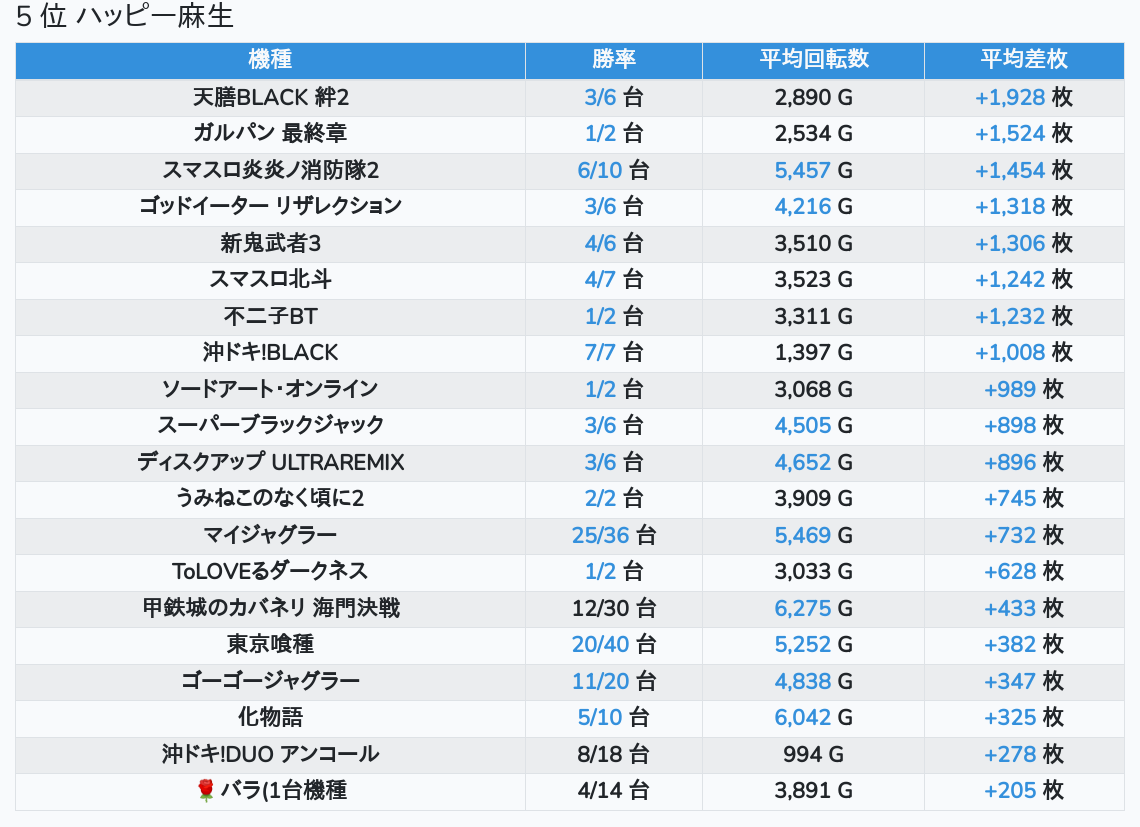The image size is (1140, 827).
Task: Select the スマスロ北斗 machine name
Action: pos(270,279)
